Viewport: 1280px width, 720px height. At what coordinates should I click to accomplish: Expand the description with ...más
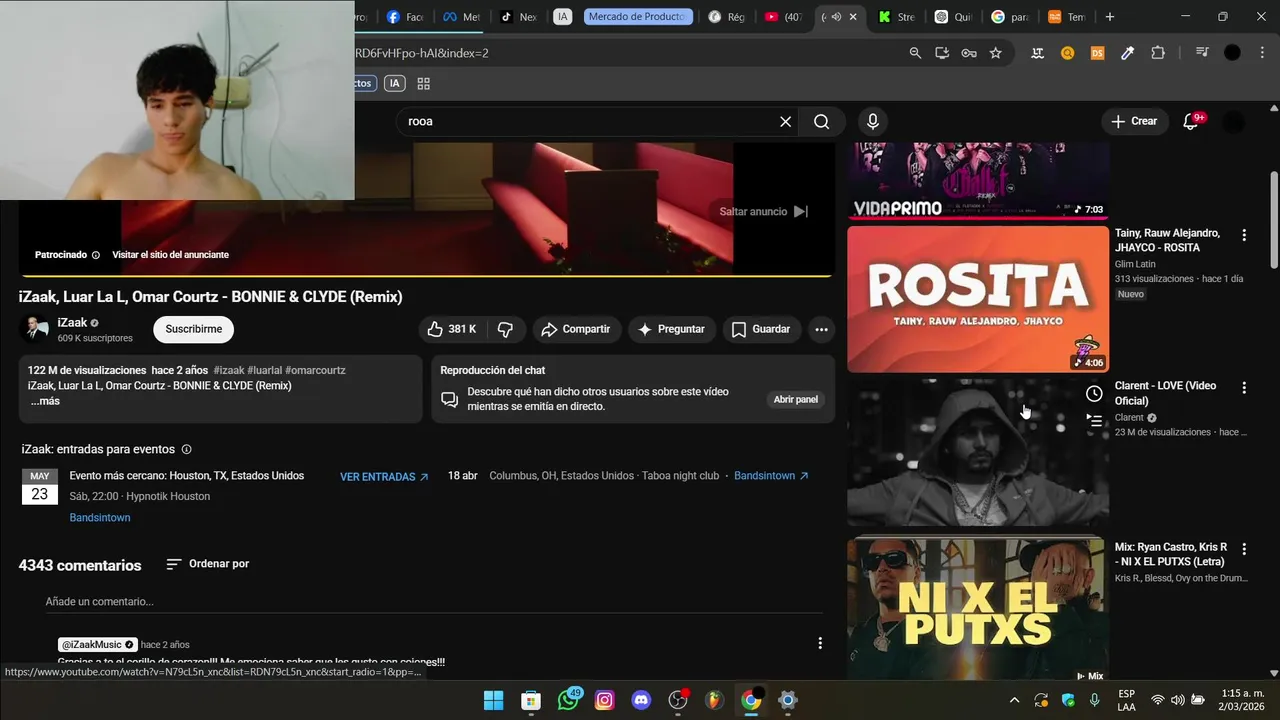coord(45,401)
